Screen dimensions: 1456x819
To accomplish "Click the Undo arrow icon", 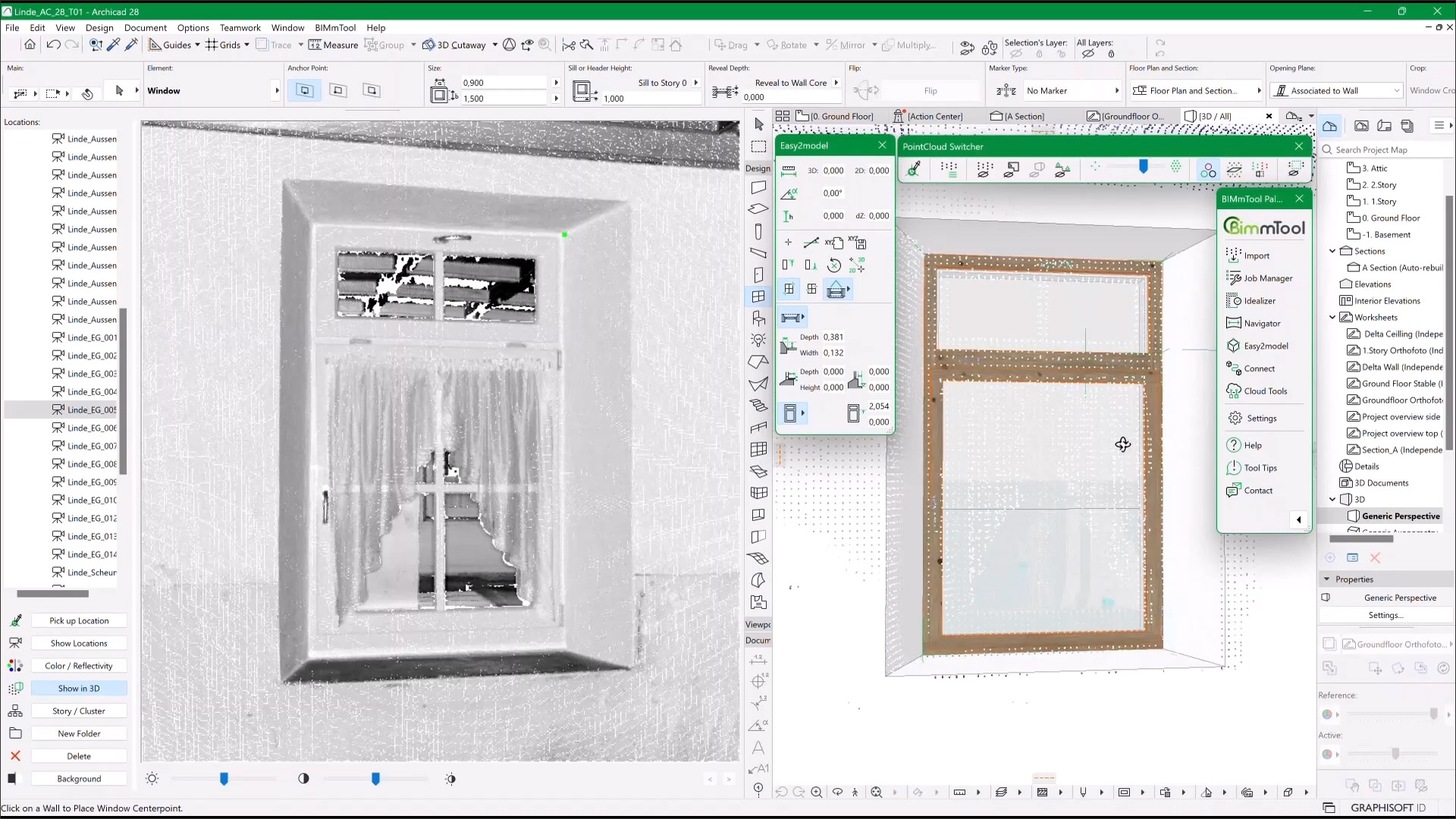I will [53, 45].
